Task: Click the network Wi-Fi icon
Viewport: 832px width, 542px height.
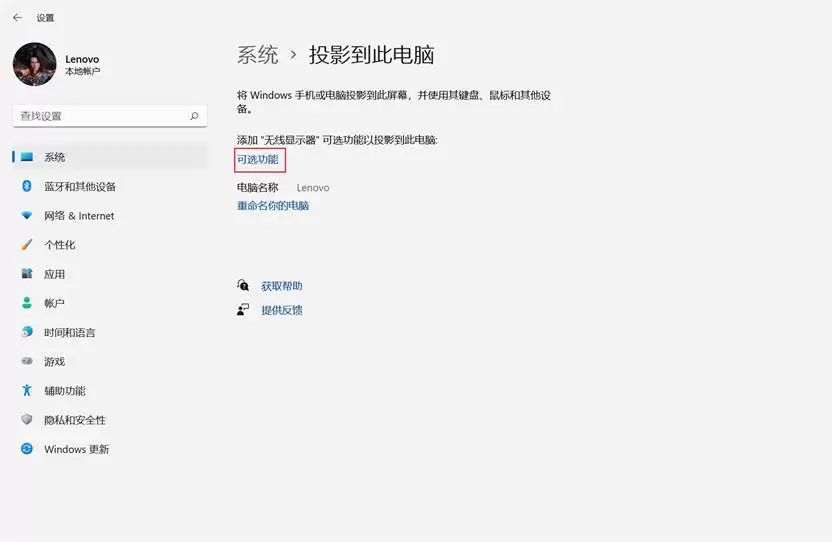Action: (27, 216)
